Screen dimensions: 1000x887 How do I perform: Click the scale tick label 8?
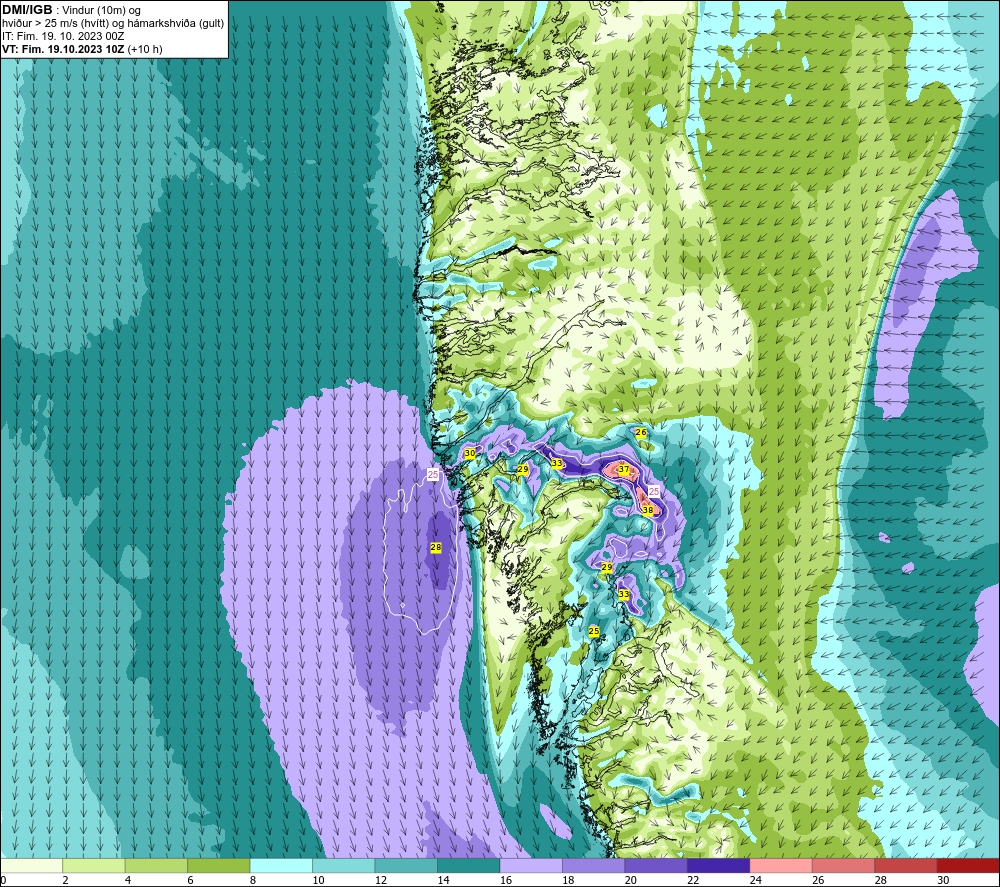click(253, 880)
